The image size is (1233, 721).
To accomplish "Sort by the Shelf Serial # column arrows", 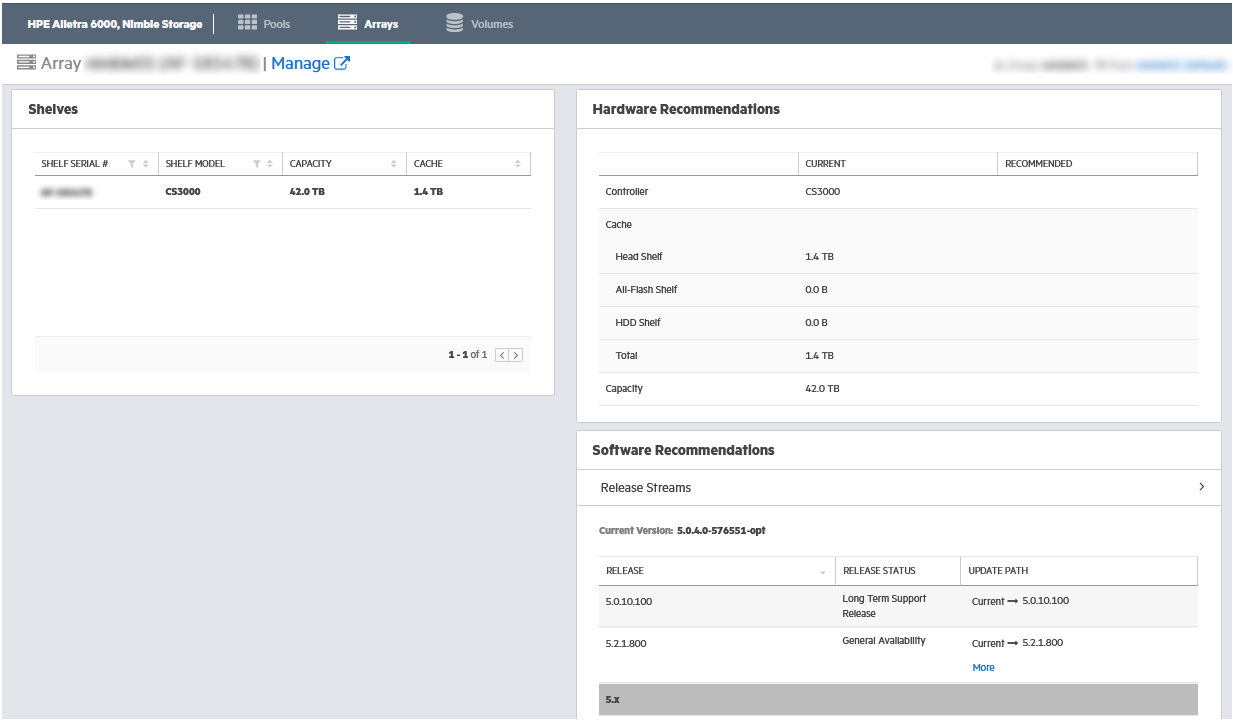I will [x=146, y=164].
